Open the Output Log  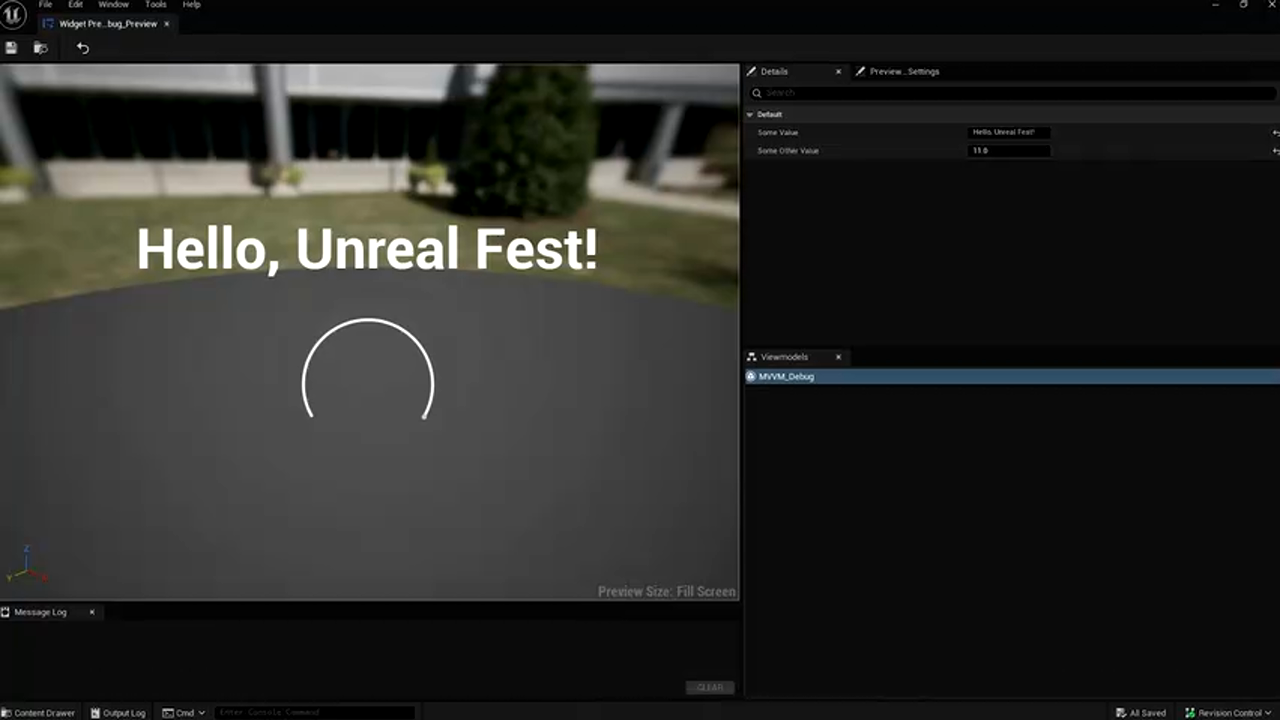pos(118,713)
